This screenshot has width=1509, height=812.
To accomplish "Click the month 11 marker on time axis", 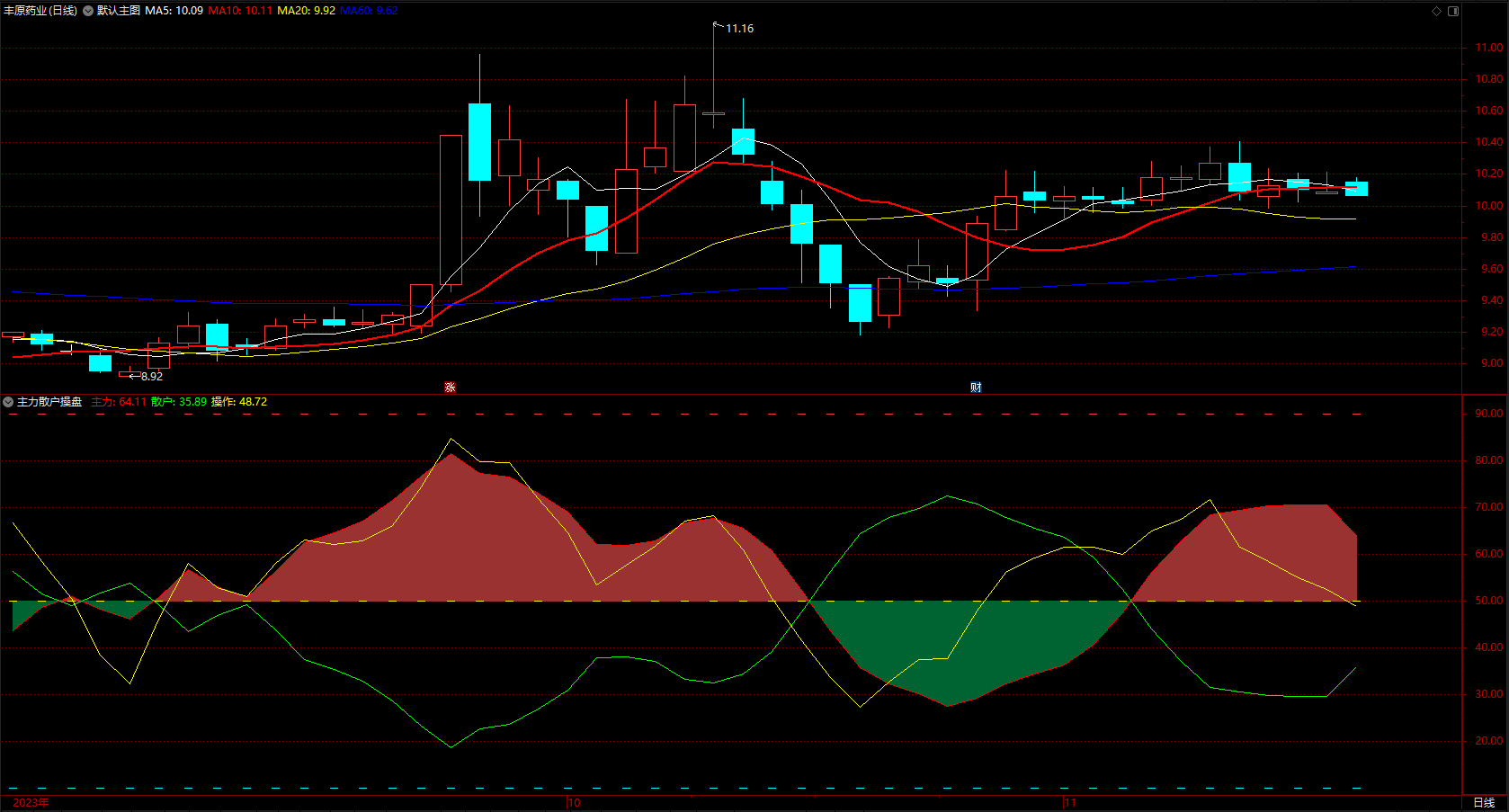I will click(x=1070, y=802).
